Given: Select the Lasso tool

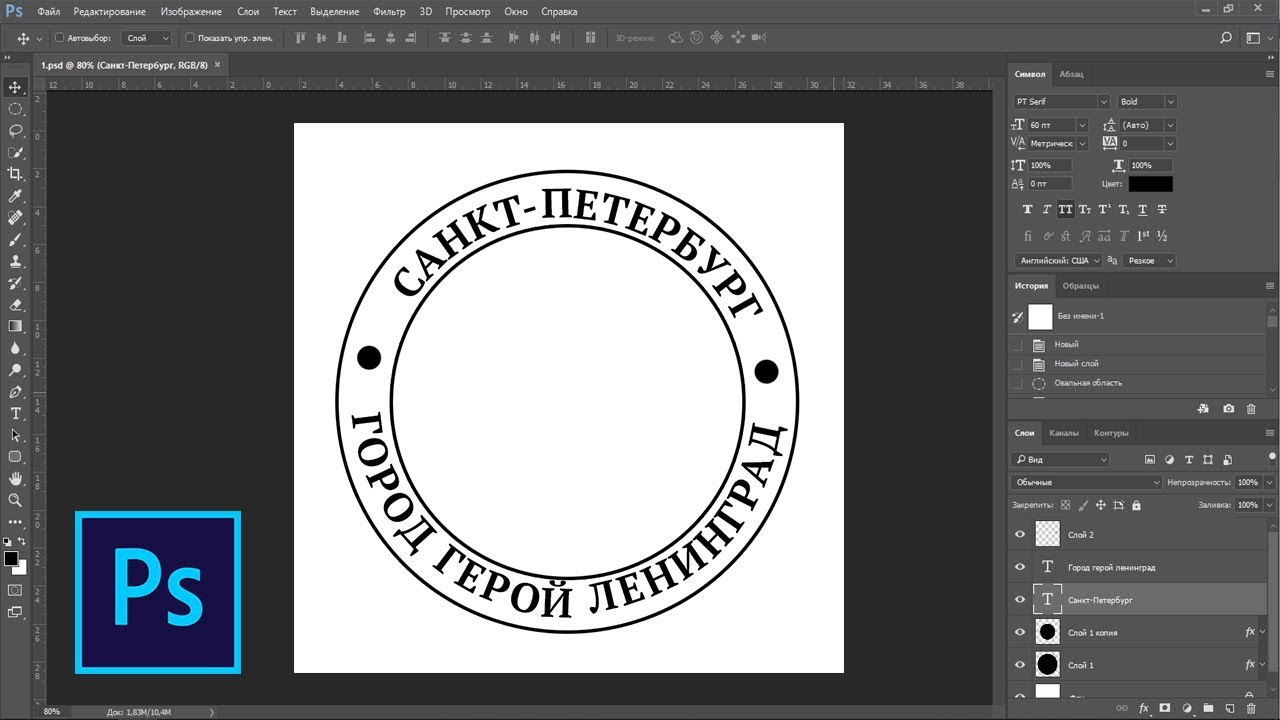Looking at the screenshot, I should tap(15, 131).
